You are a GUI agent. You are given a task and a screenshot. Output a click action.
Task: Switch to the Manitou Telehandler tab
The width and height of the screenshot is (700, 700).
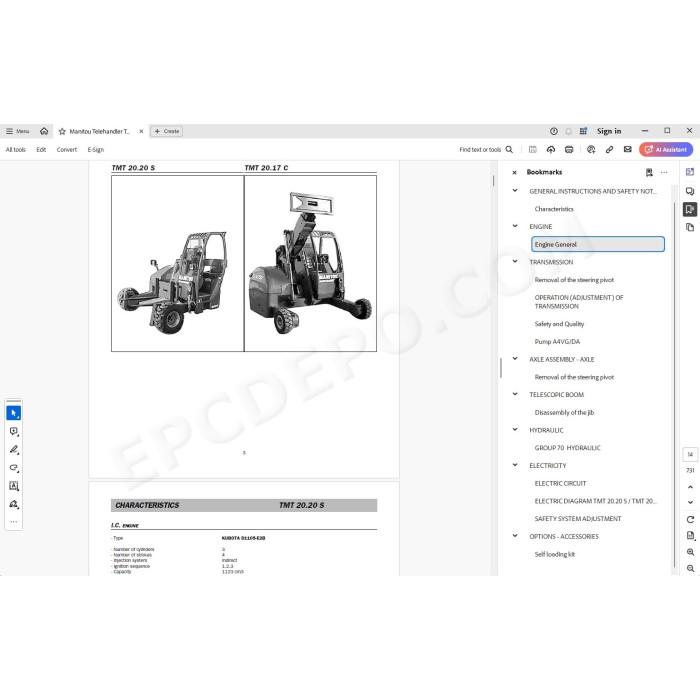tap(99, 131)
